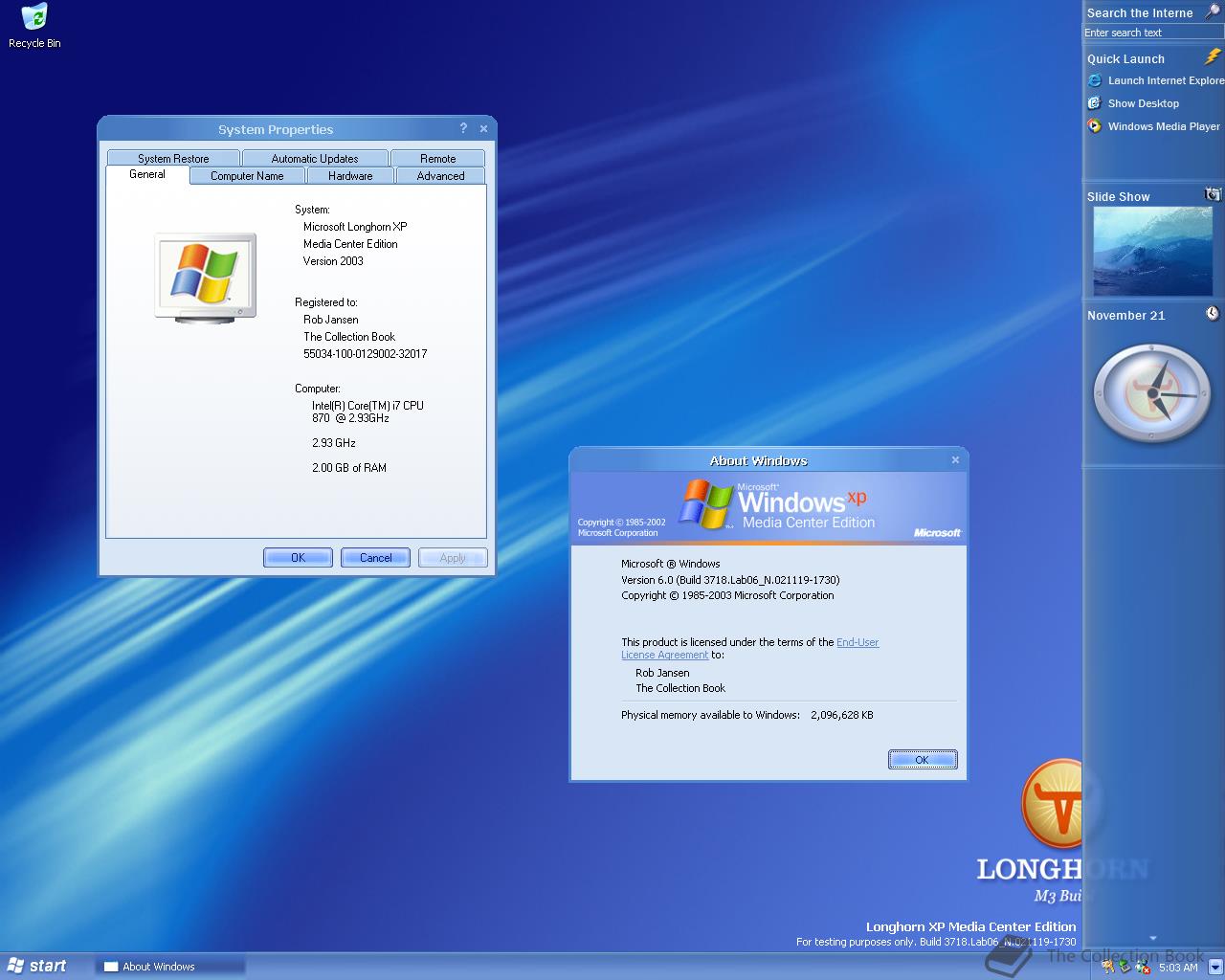
Task: Click the Slide Show wave thumbnail
Action: [x=1152, y=252]
